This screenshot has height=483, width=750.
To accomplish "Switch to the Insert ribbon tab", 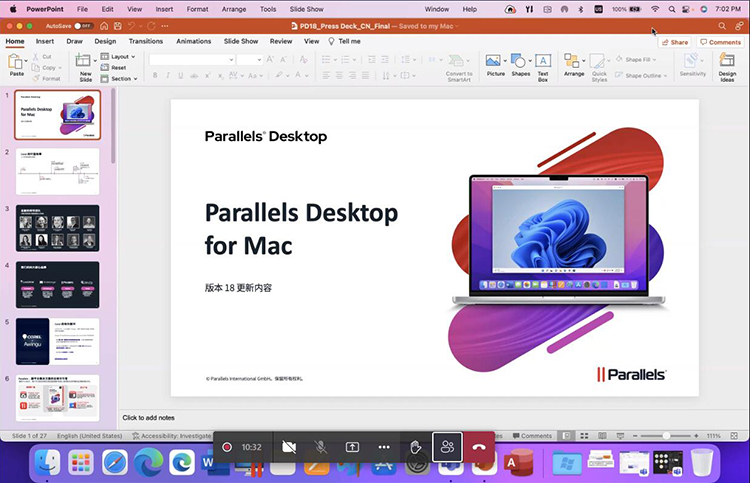I will coord(45,41).
